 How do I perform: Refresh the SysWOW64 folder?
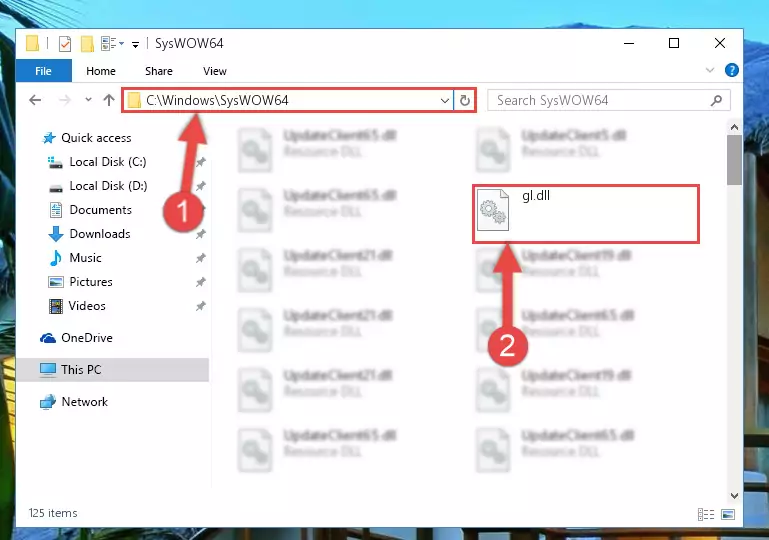[x=464, y=101]
